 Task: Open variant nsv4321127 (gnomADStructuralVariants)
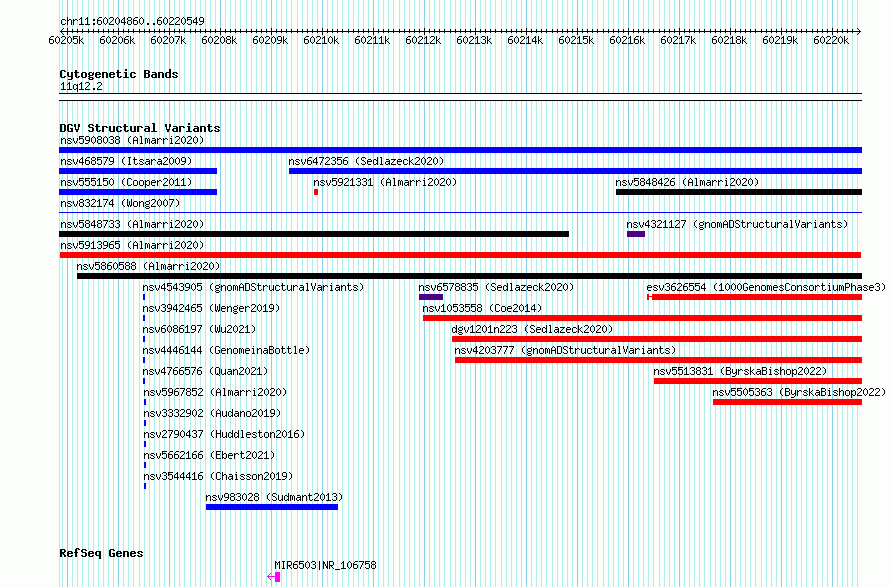[x=737, y=224]
